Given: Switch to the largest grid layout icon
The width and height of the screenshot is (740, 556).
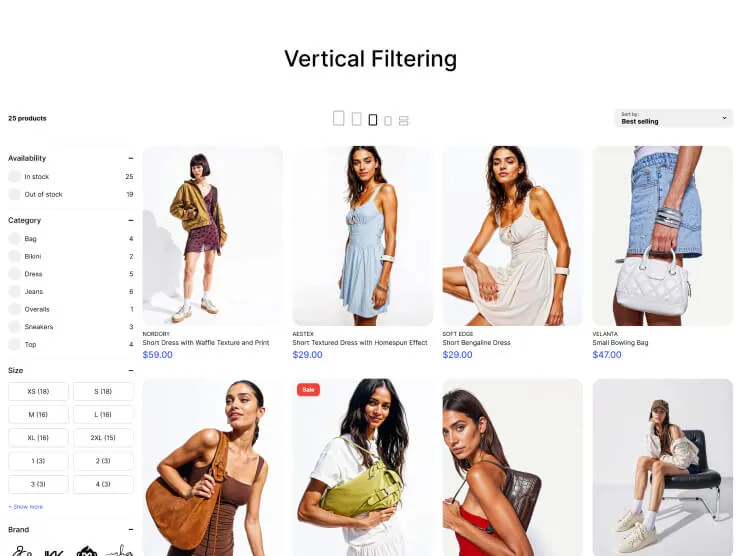Looking at the screenshot, I should tap(338, 118).
